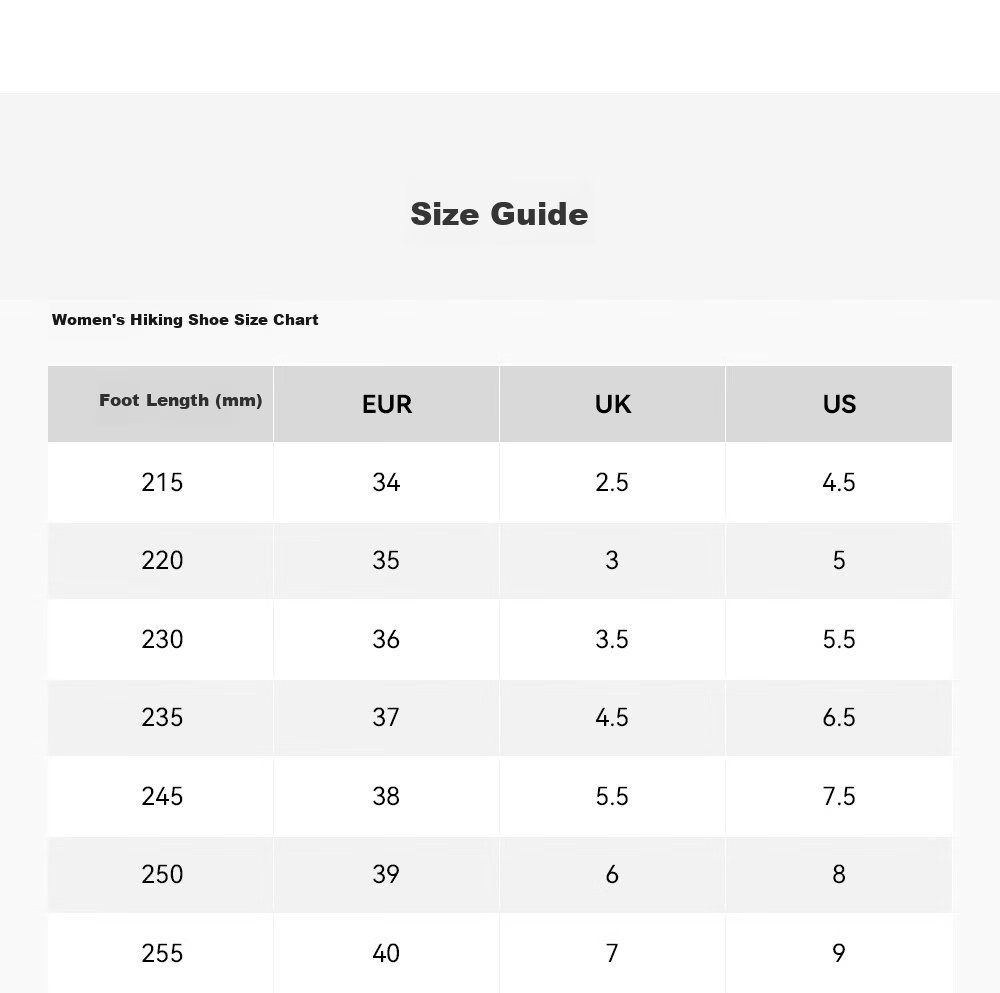The image size is (1000, 993).
Task: Select EUR size 38 cell
Action: [386, 796]
